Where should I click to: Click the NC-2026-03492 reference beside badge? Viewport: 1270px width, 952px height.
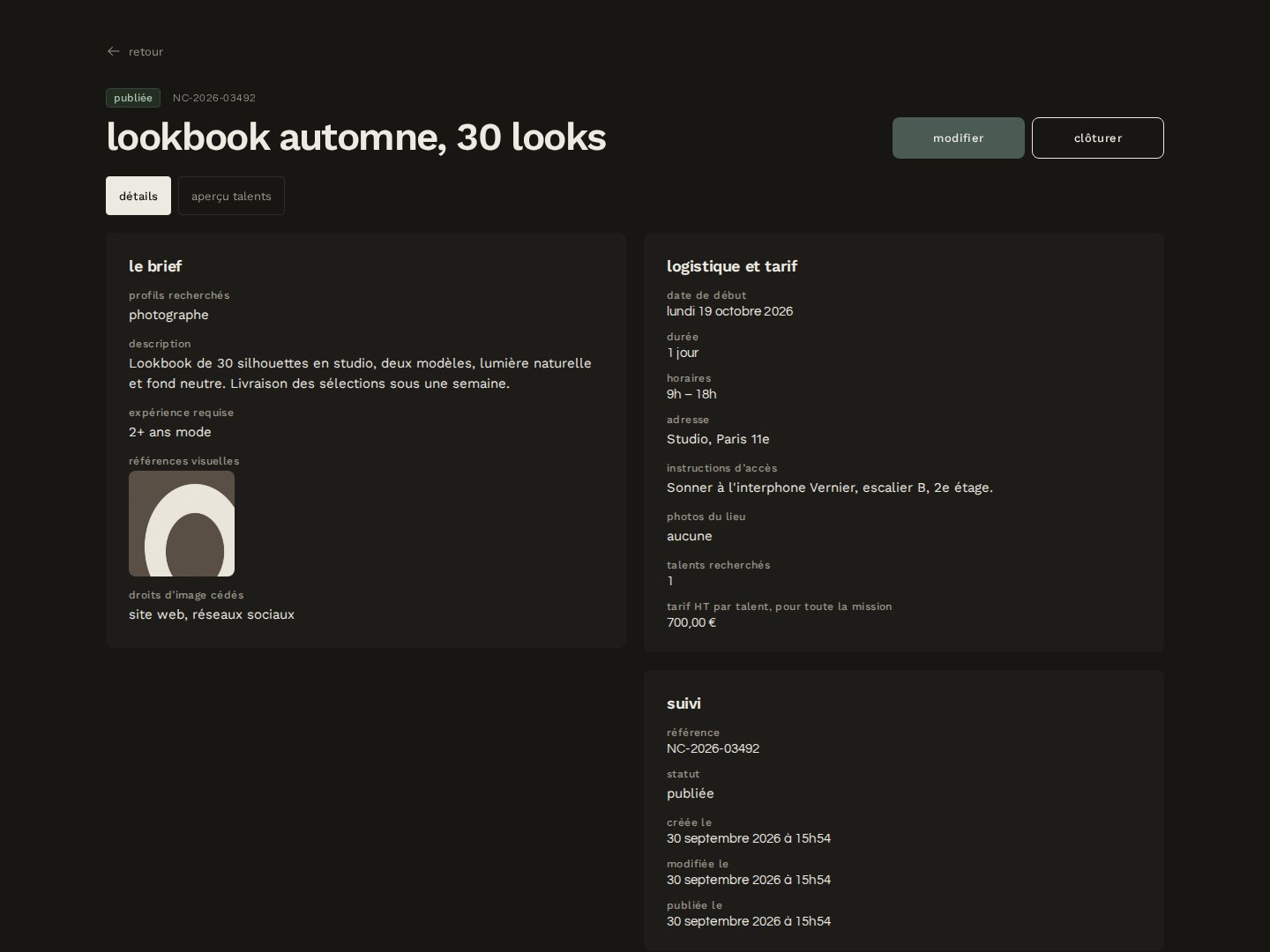pos(214,98)
